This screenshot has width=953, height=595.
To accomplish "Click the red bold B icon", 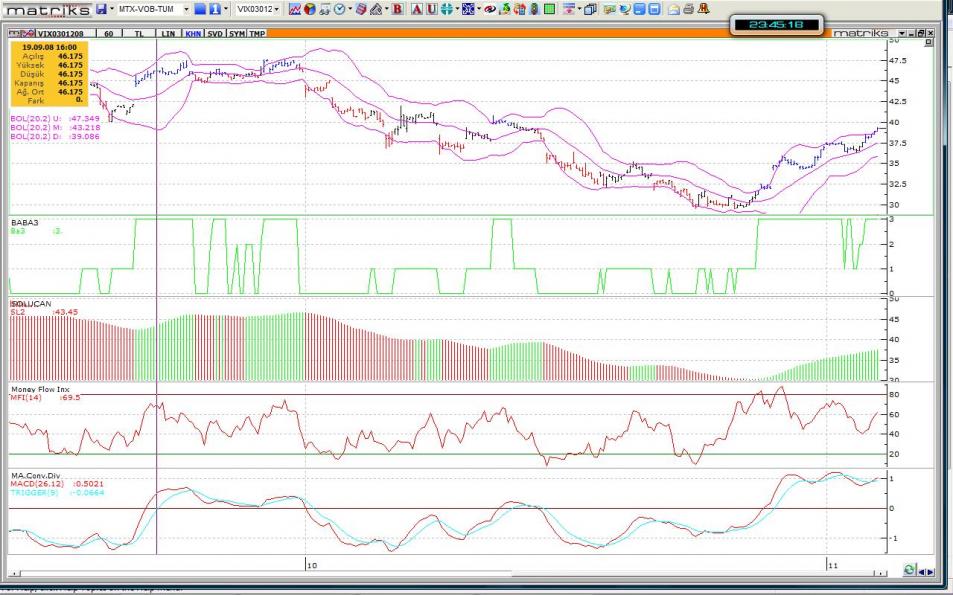I will (x=397, y=9).
